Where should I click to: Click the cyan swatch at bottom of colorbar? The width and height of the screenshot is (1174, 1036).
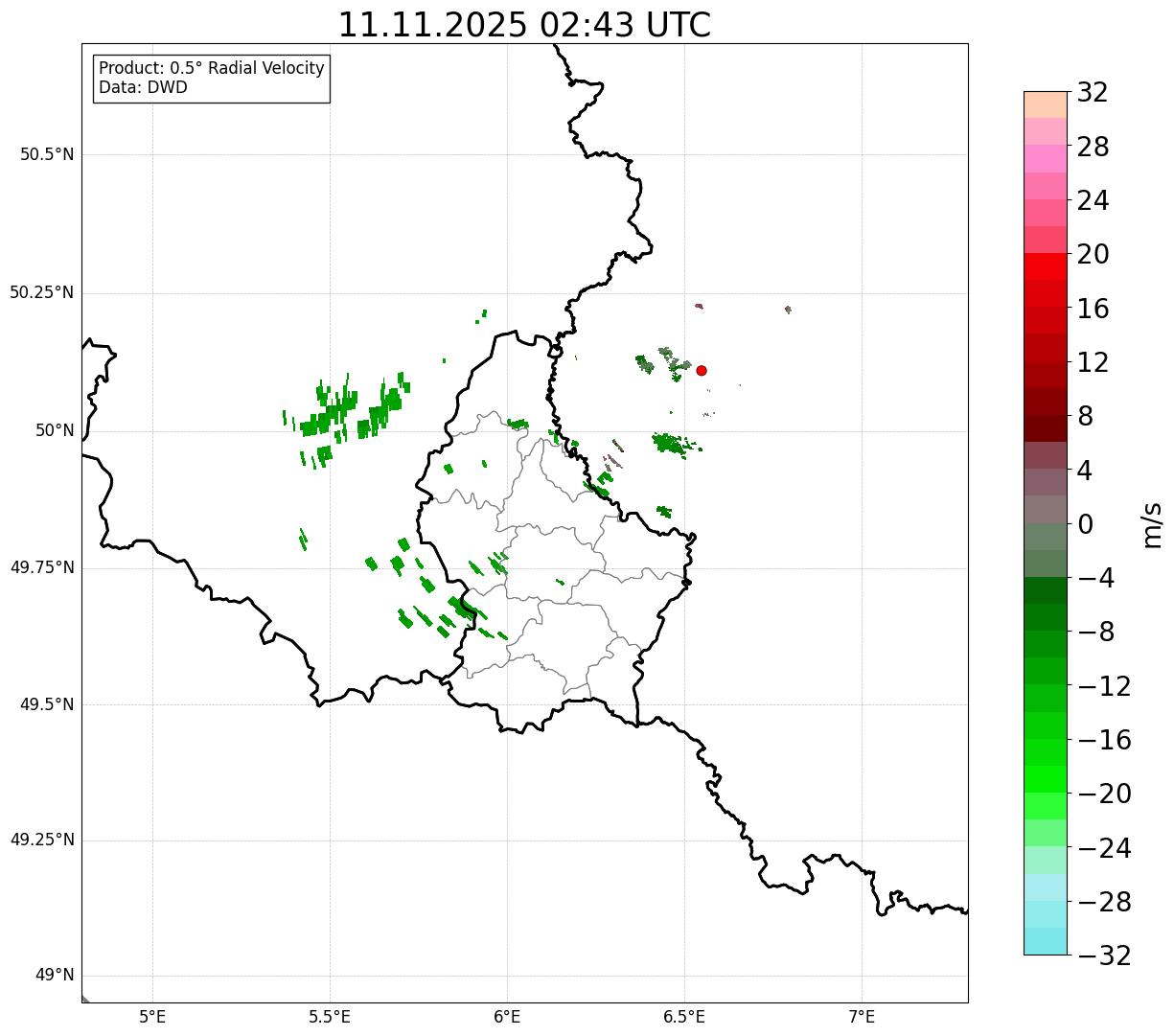(1046, 941)
